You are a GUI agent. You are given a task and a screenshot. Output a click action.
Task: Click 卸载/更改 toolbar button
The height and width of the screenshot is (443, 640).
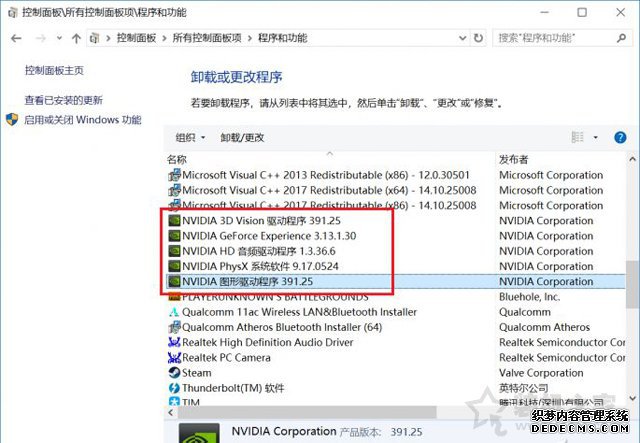tap(242, 138)
